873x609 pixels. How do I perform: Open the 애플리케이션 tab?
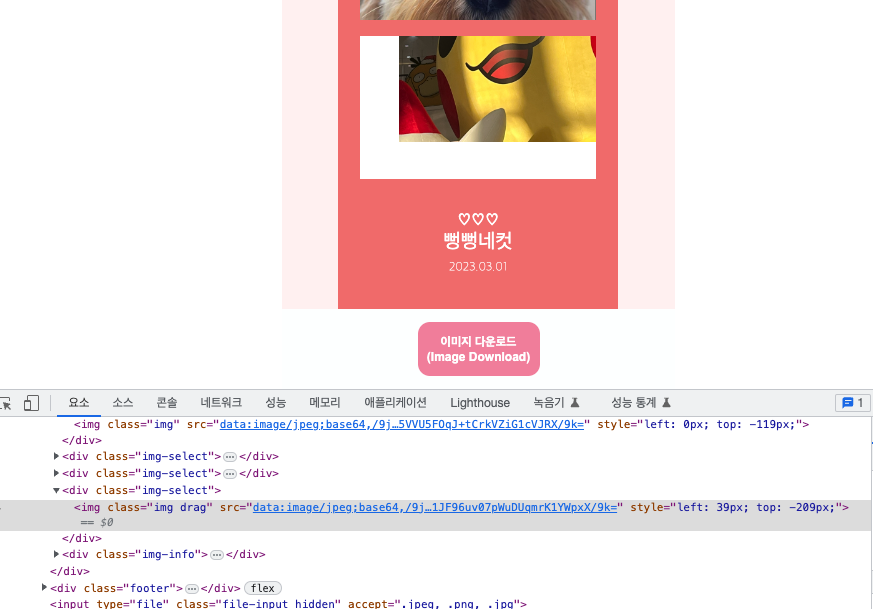click(x=395, y=402)
